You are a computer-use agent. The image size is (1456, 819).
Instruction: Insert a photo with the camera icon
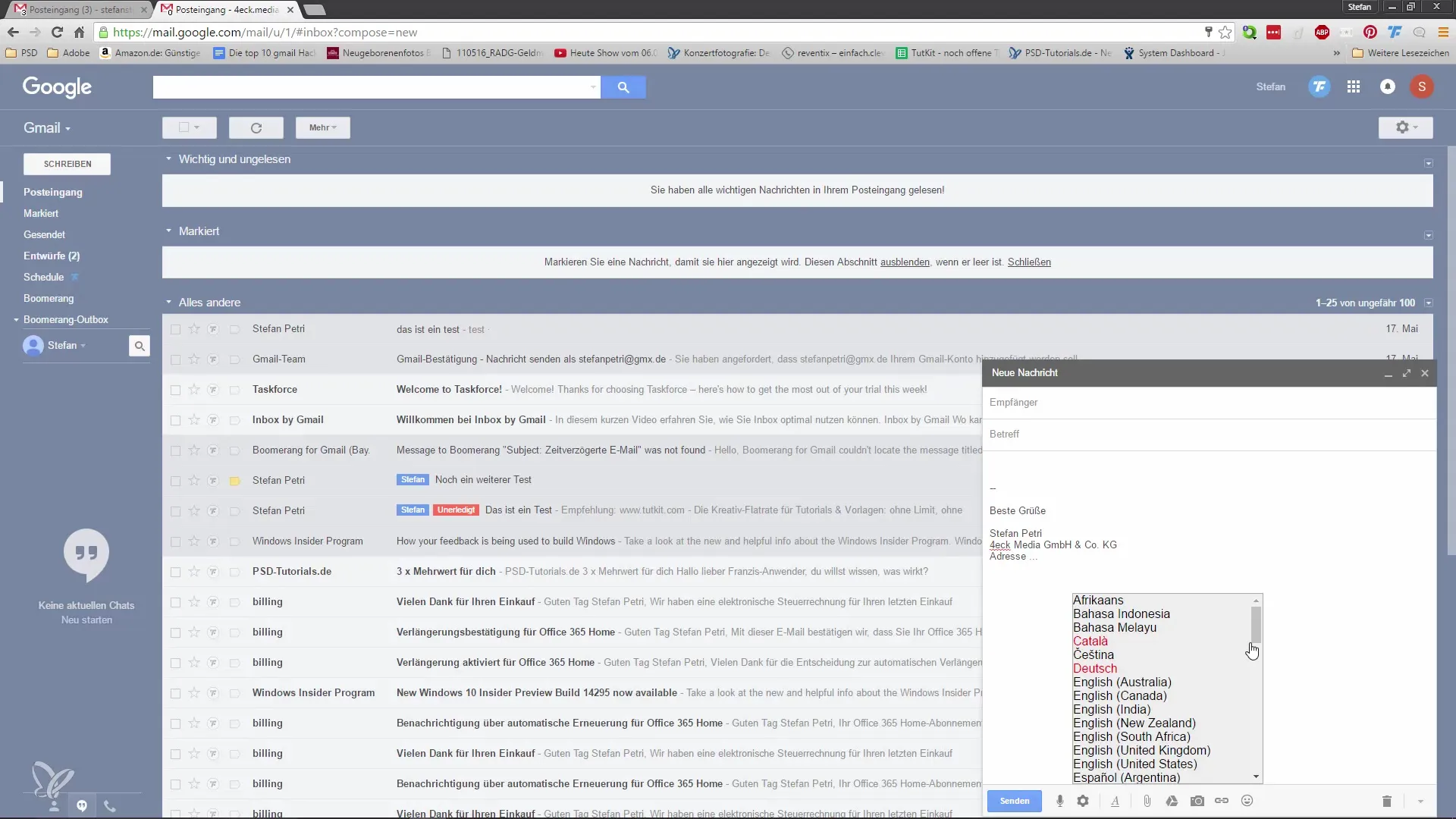(x=1197, y=801)
